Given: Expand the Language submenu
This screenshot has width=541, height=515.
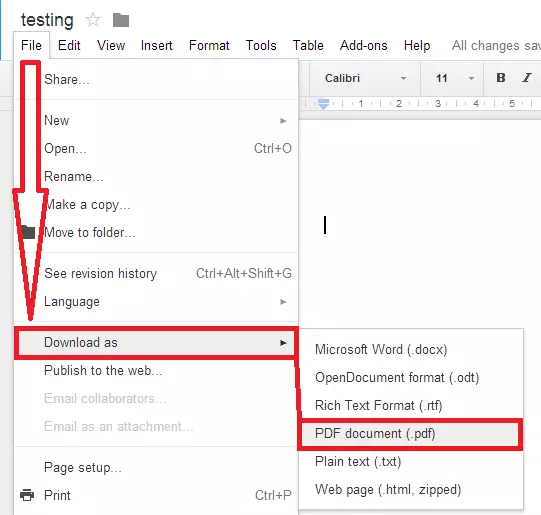Looking at the screenshot, I should 156,302.
